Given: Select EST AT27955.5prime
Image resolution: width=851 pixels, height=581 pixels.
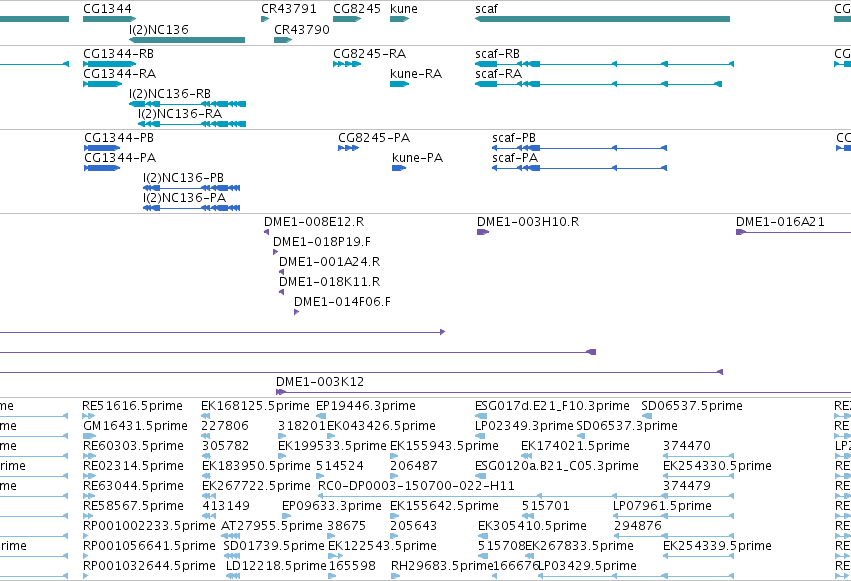Looking at the screenshot, I should coord(272,526).
